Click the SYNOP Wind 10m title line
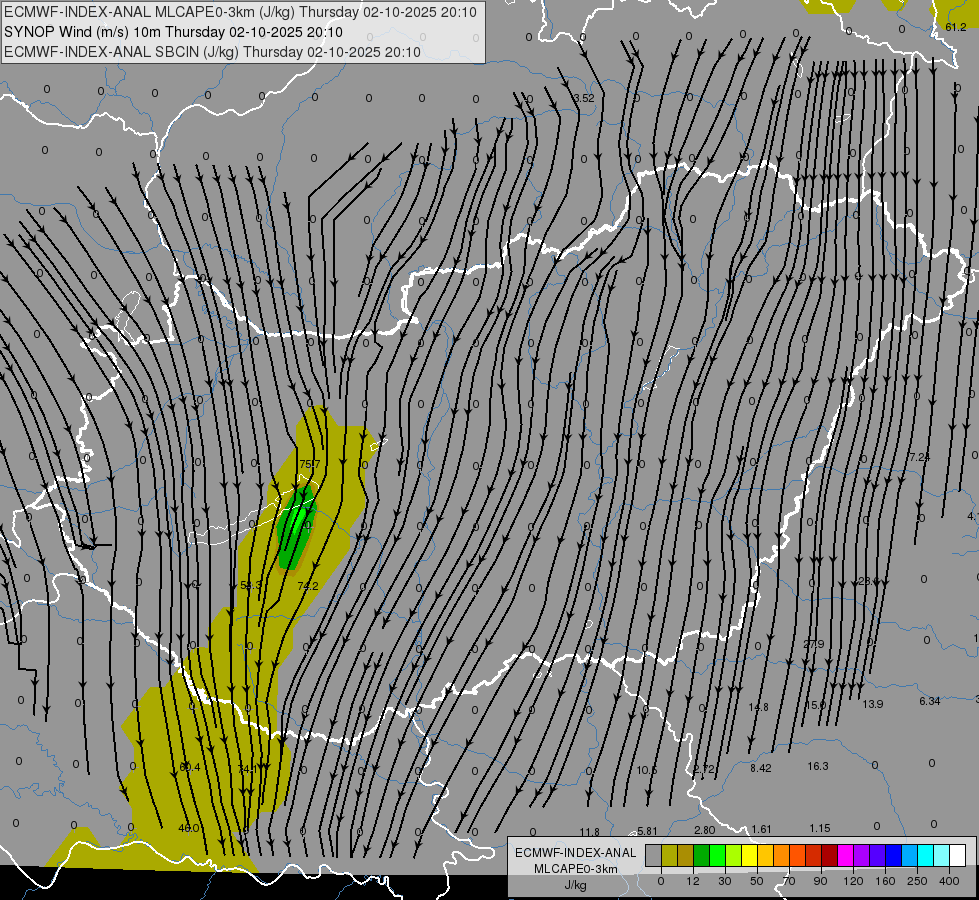This screenshot has width=979, height=900. tap(174, 32)
